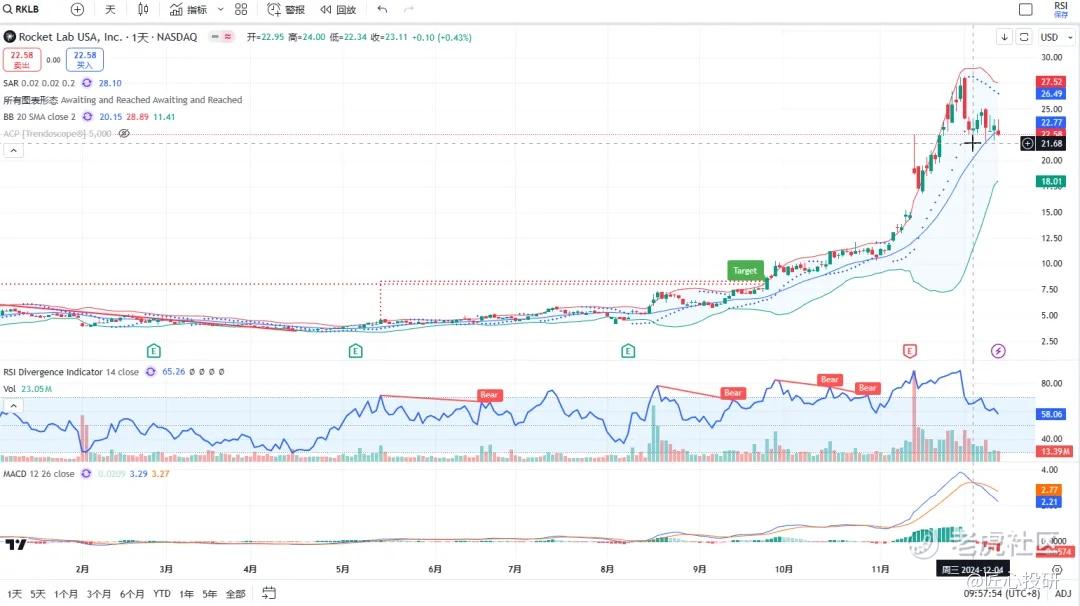Start bar replay with 回放
This screenshot has width=1080, height=606.
pyautogui.click(x=338, y=9)
